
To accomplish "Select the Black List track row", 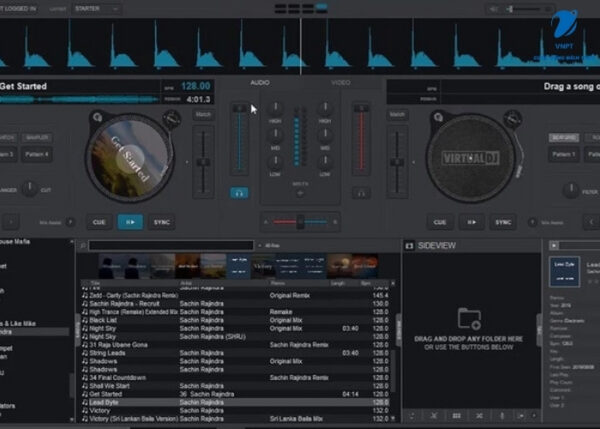I will (x=235, y=320).
